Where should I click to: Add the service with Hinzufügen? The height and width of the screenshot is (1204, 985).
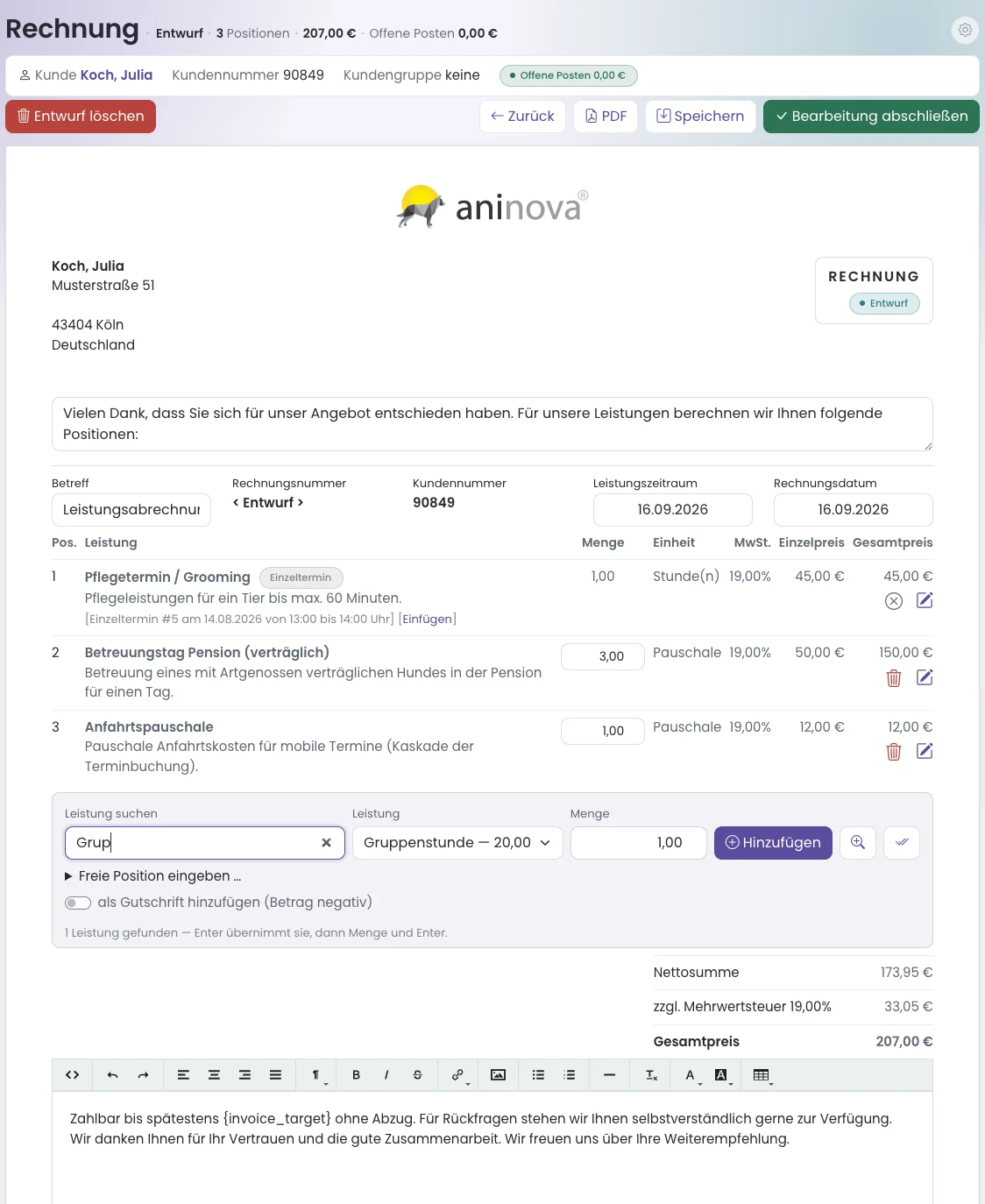(x=773, y=843)
